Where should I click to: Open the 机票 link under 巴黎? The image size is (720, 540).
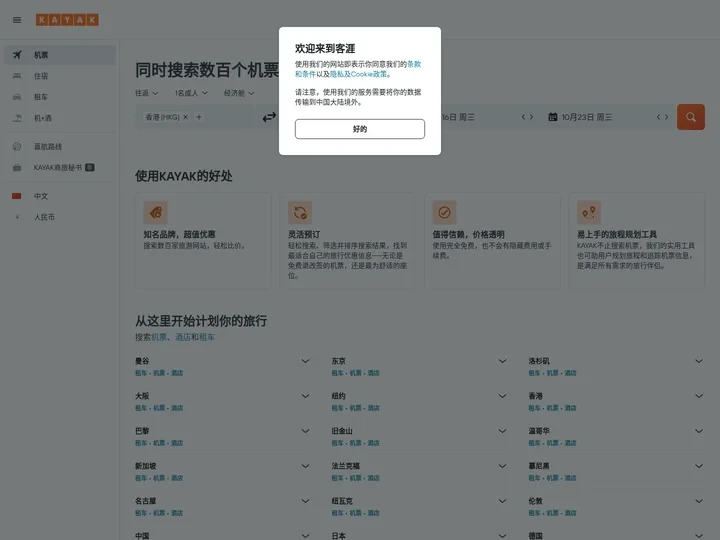click(159, 443)
